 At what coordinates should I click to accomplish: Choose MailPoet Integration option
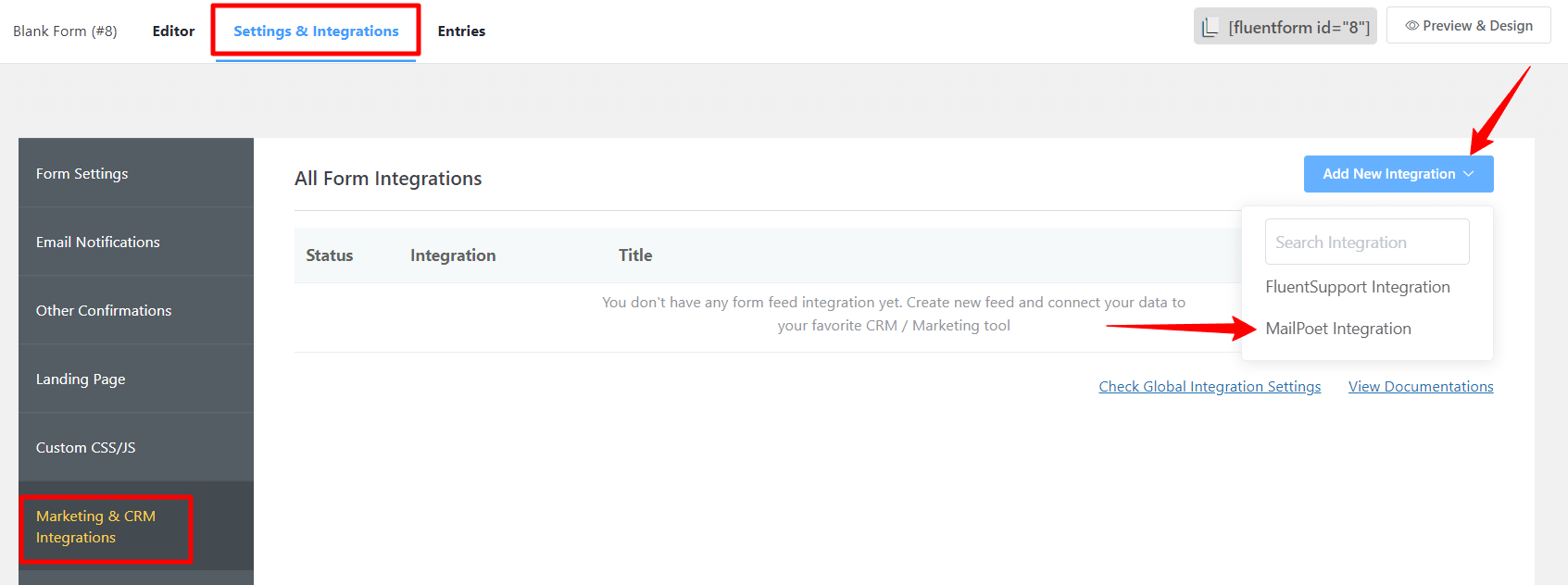coord(1338,329)
